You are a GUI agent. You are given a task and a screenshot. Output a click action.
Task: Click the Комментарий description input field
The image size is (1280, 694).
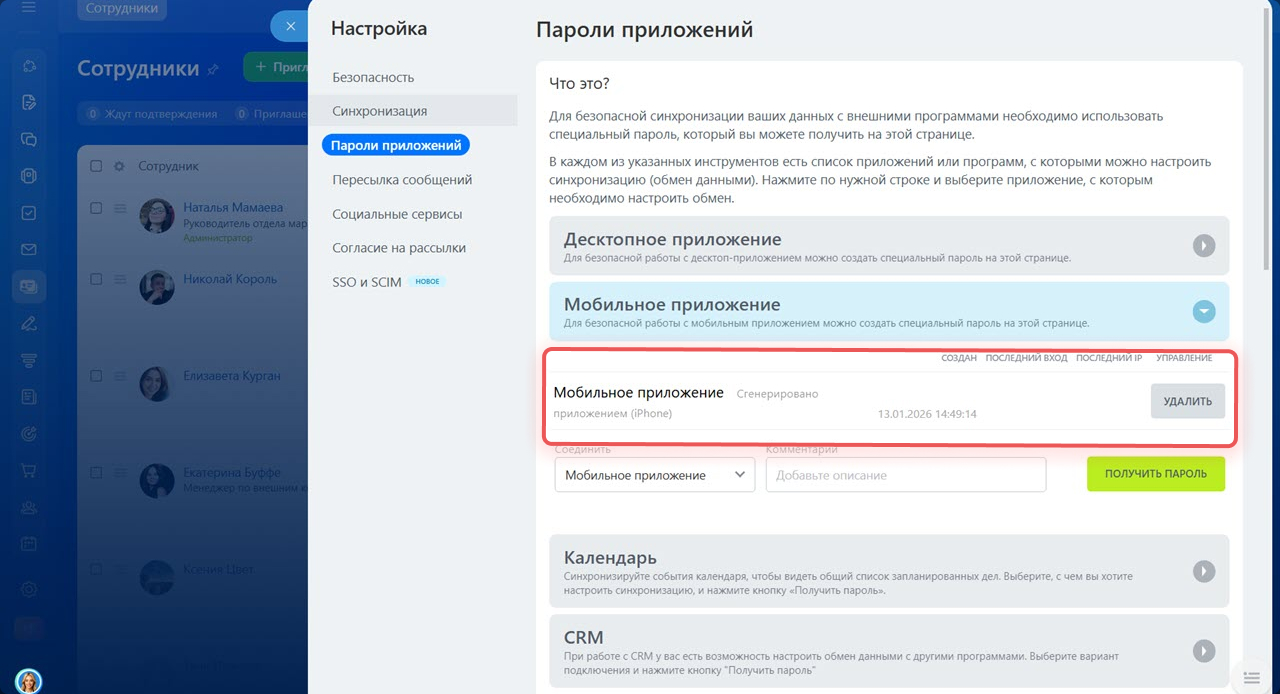click(905, 474)
